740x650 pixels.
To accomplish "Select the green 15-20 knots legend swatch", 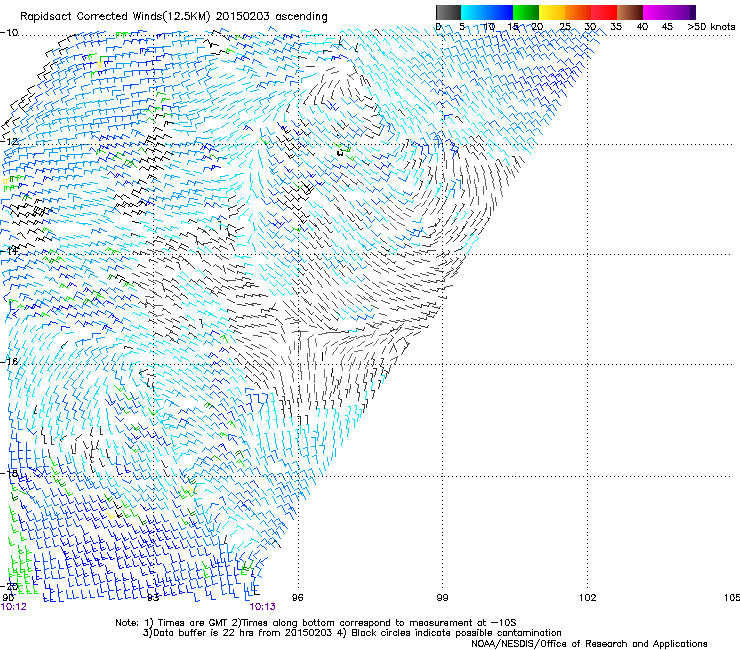I will tap(526, 12).
